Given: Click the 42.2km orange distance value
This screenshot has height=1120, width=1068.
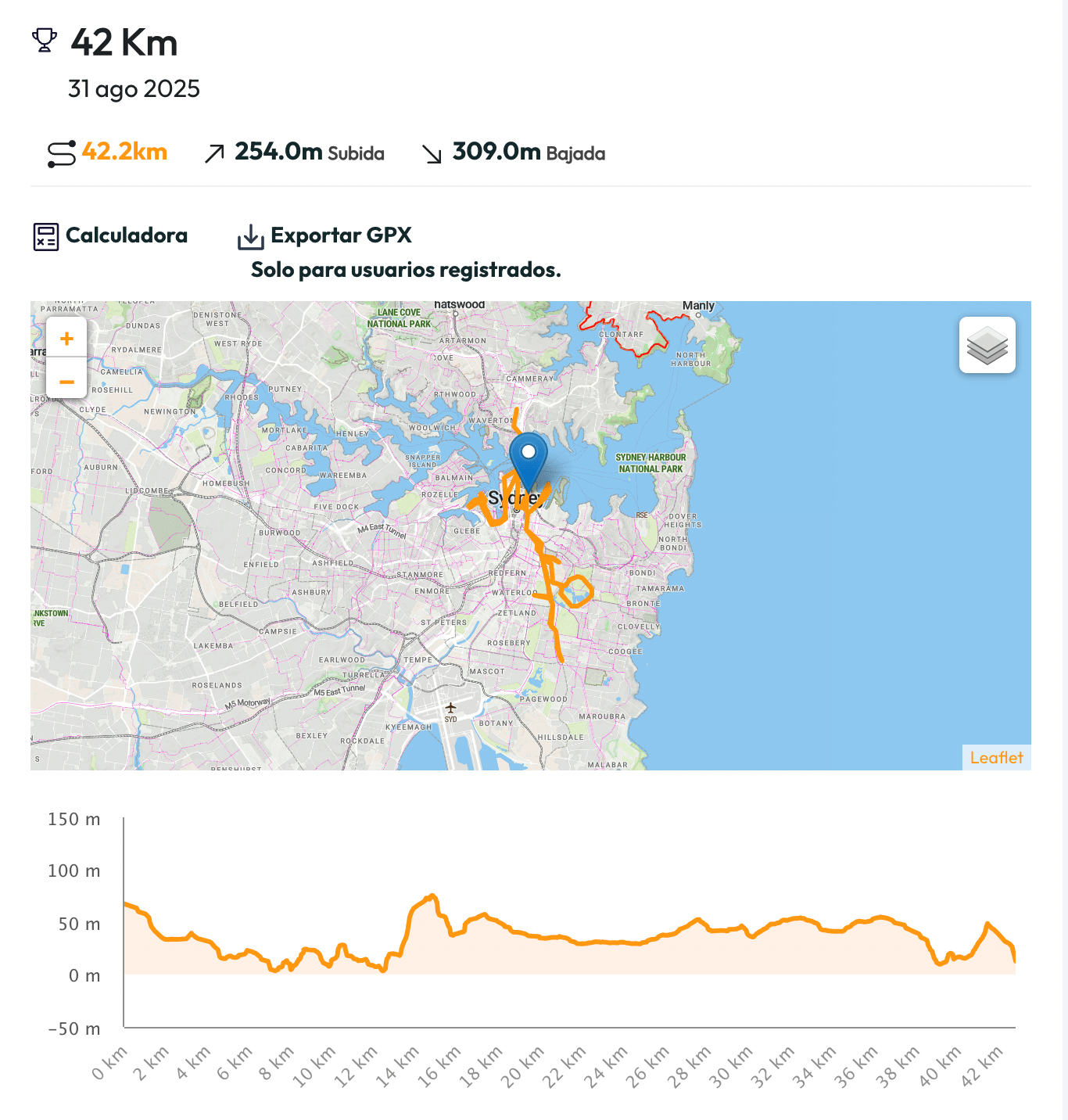Looking at the screenshot, I should [x=124, y=152].
